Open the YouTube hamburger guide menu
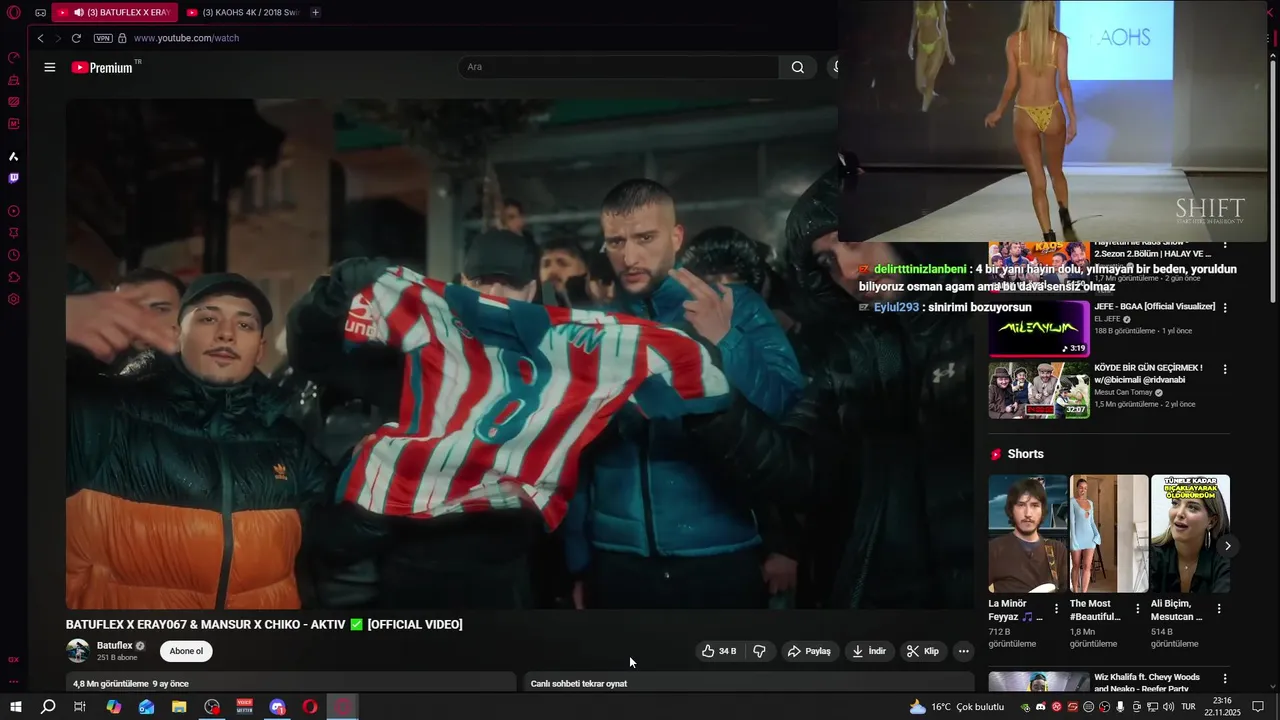The height and width of the screenshot is (720, 1280). coord(50,67)
